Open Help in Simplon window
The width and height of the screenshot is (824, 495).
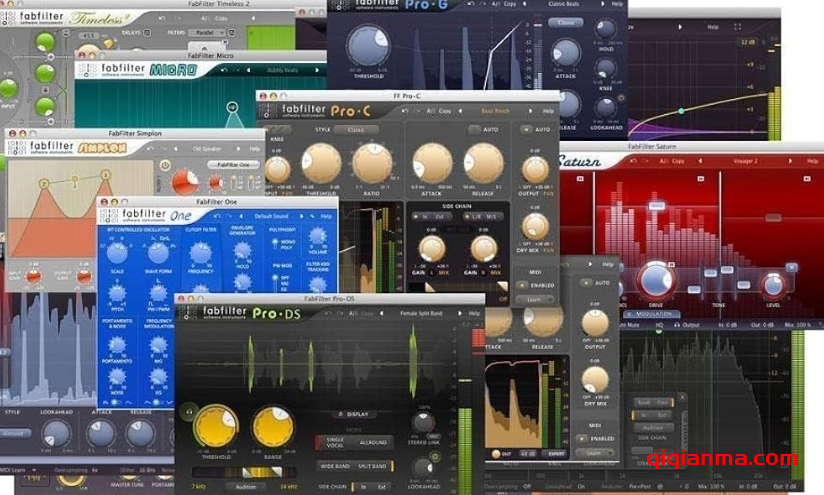(x=255, y=149)
